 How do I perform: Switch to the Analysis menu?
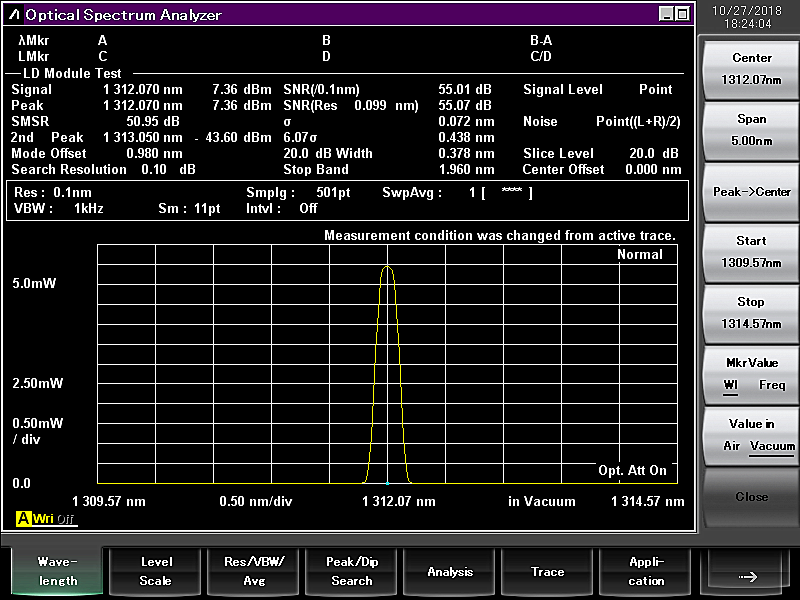click(450, 572)
